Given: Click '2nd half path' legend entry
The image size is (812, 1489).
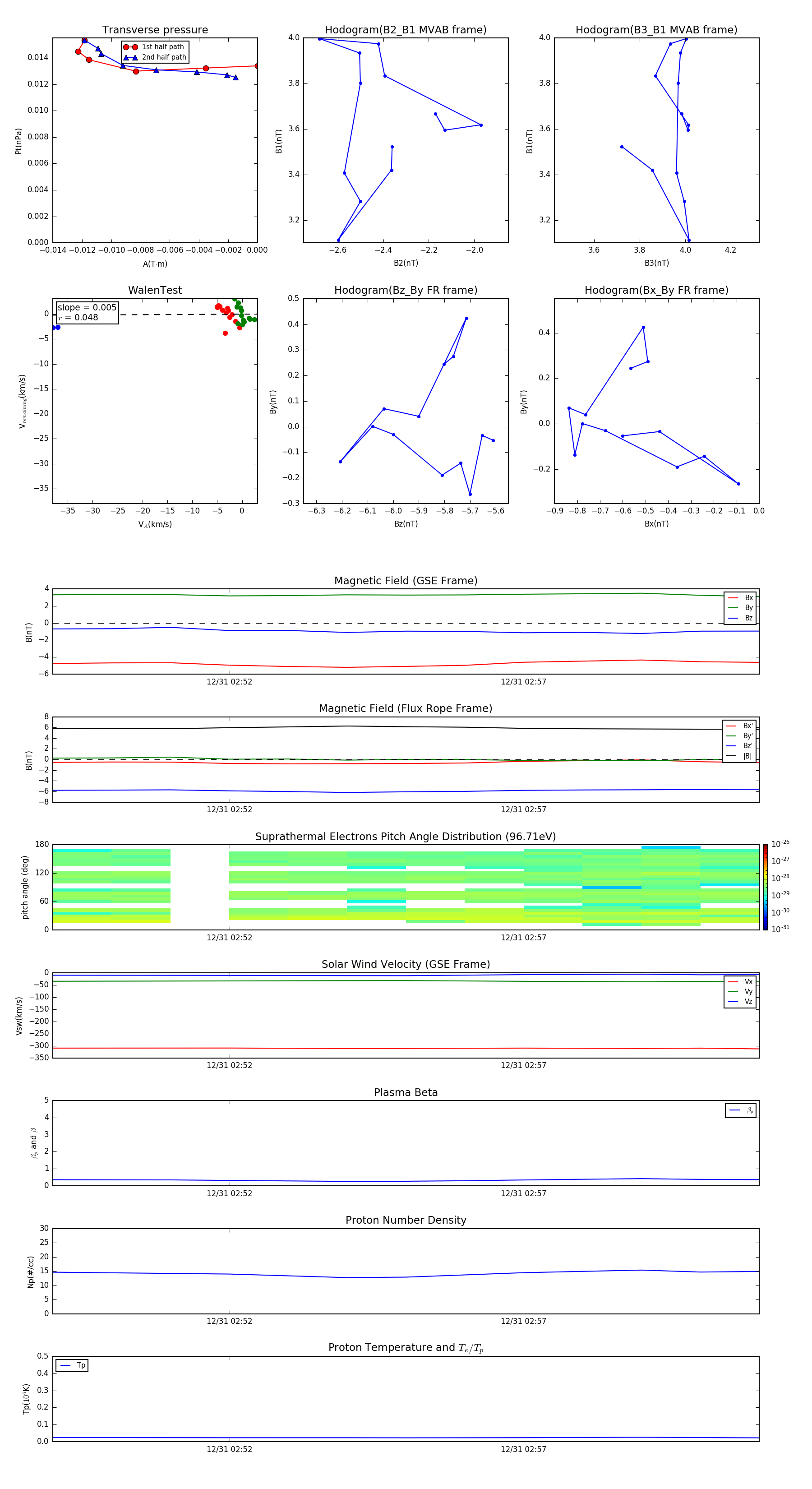Looking at the screenshot, I should pos(155,57).
